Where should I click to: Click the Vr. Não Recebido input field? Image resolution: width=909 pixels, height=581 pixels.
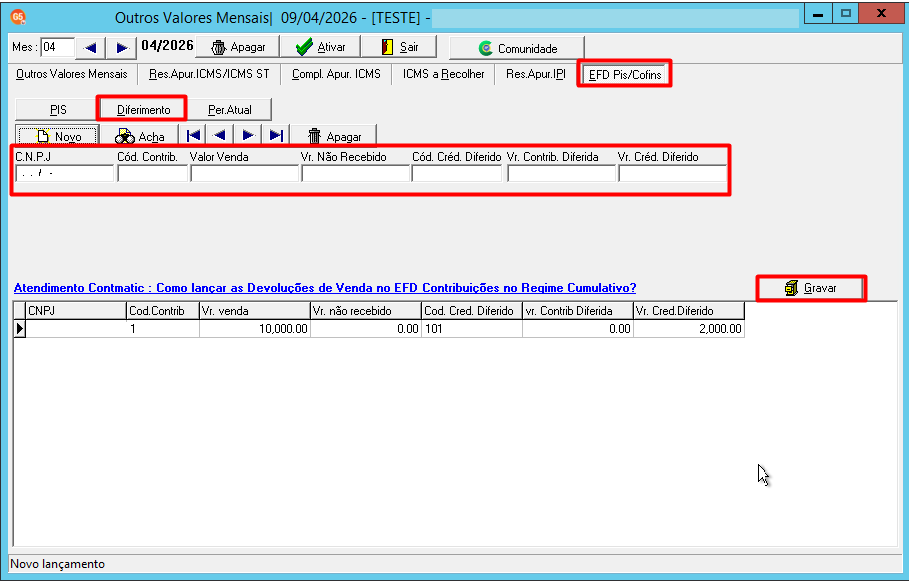pyautogui.click(x=355, y=173)
